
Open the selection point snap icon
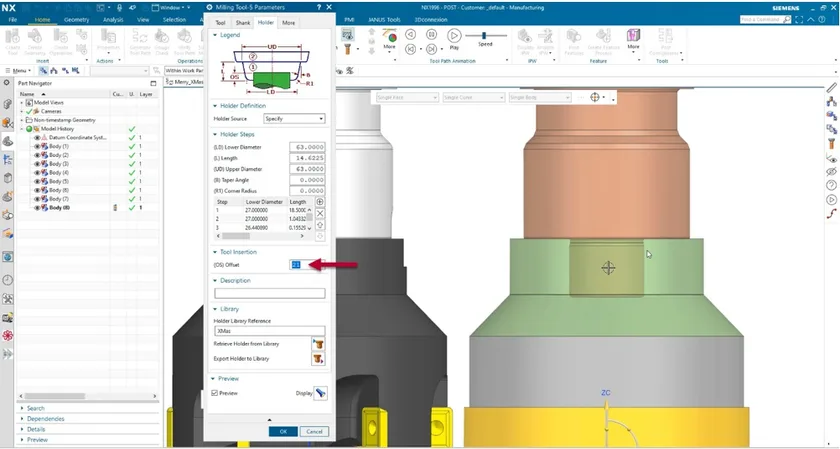click(x=595, y=97)
